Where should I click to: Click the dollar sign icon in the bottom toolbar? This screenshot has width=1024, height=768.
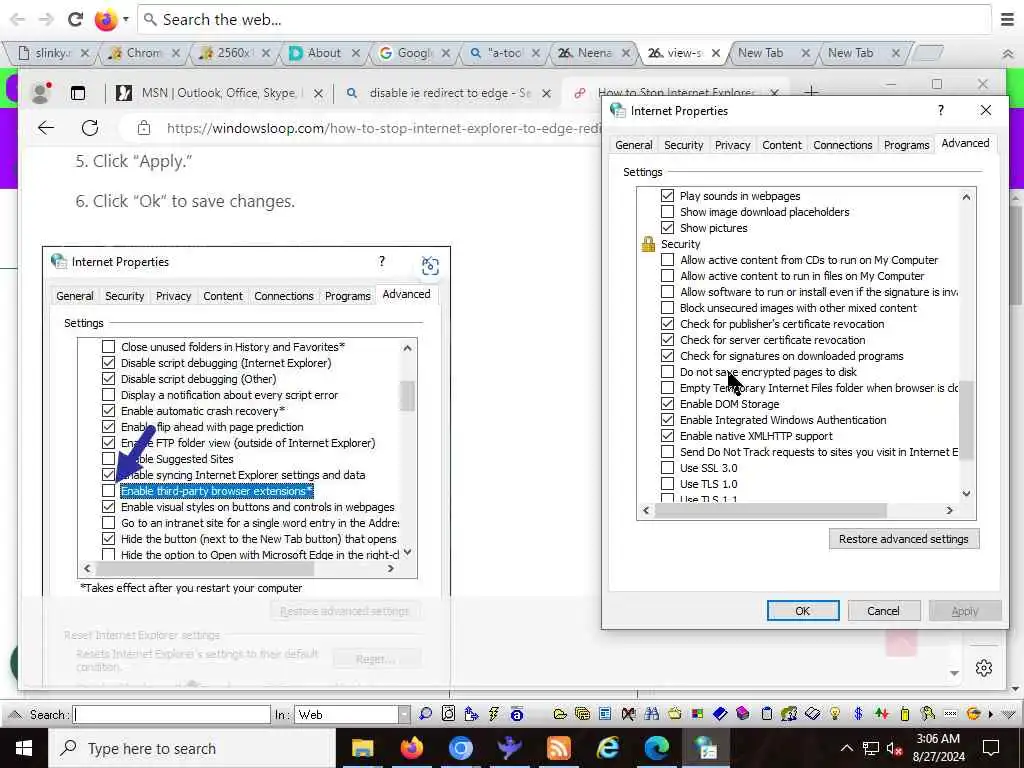click(x=858, y=714)
